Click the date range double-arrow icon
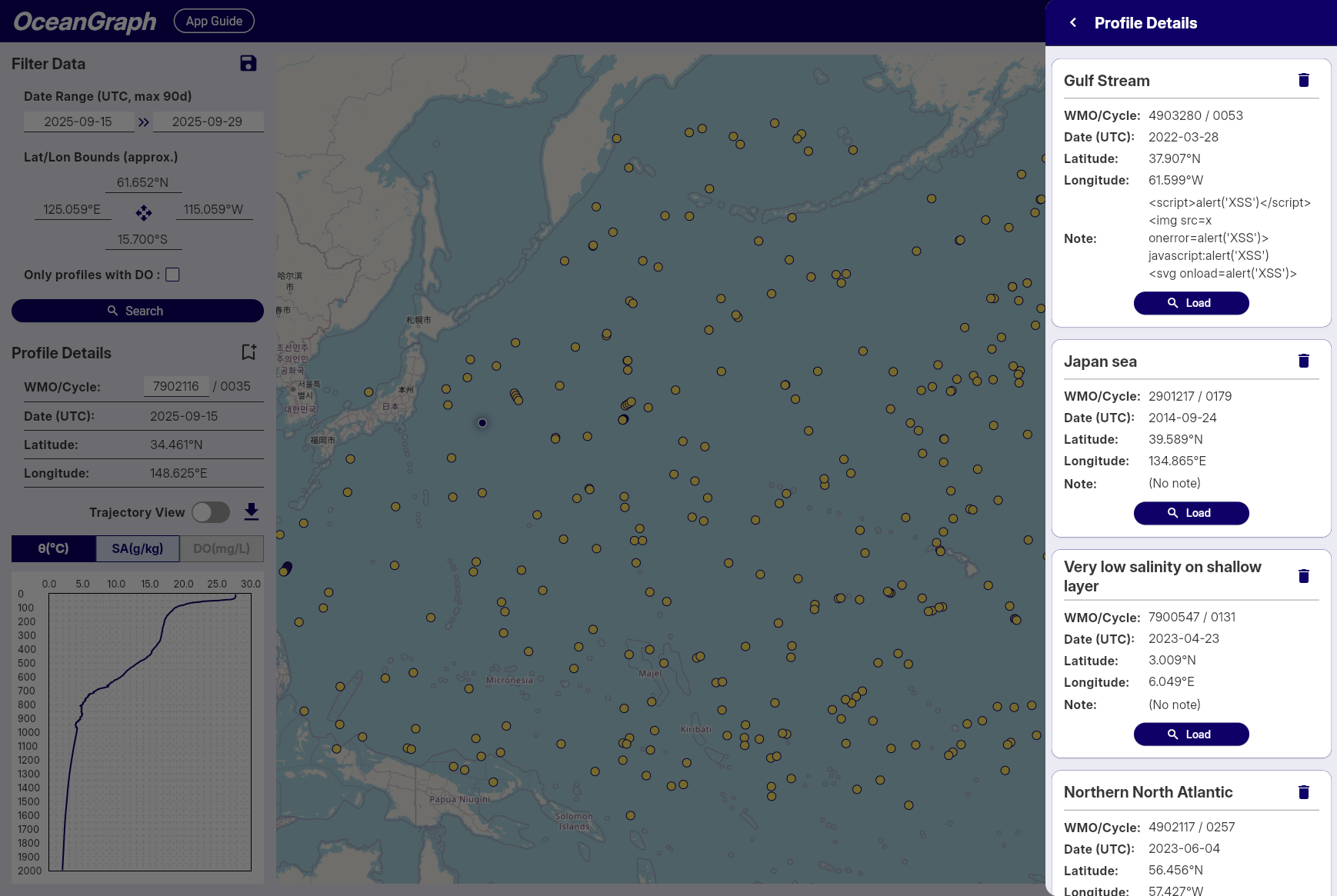This screenshot has height=896, width=1337. (144, 122)
